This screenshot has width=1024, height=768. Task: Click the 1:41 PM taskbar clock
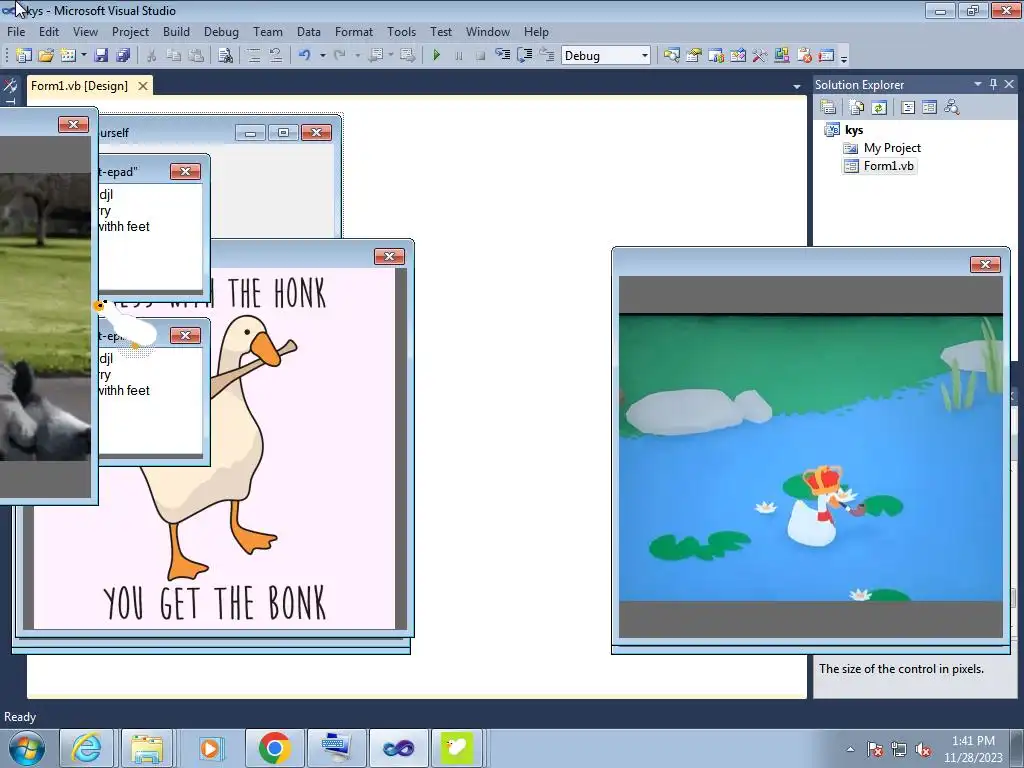[x=973, y=748]
